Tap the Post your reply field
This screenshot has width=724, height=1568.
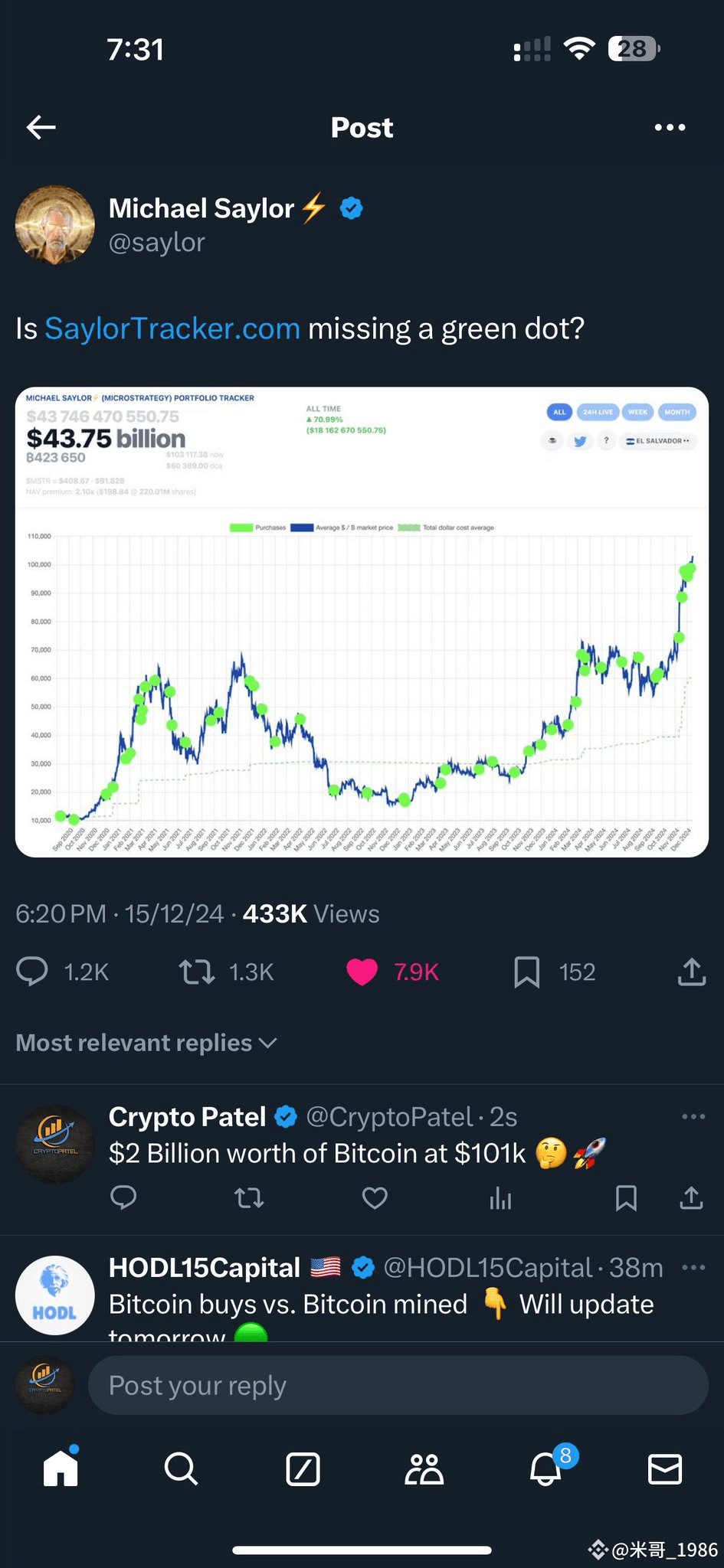tap(398, 1385)
